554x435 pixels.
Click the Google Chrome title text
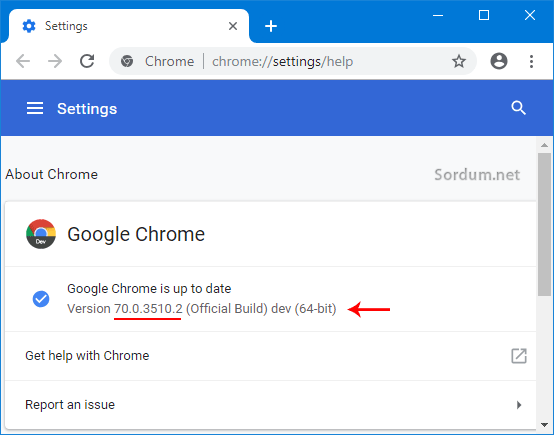136,234
